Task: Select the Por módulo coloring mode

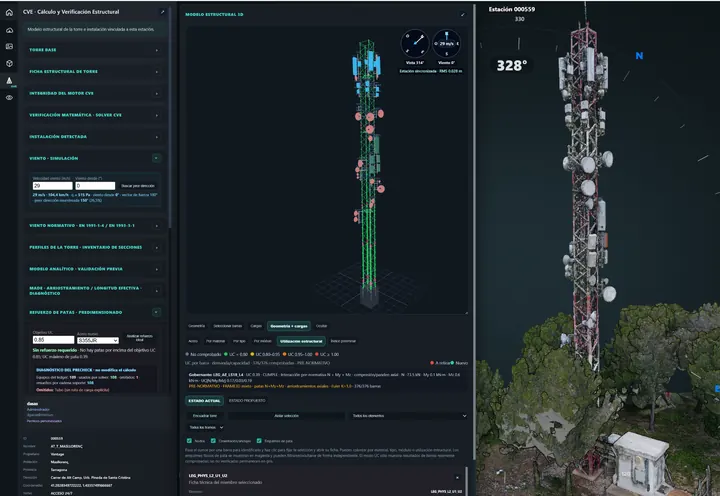Action: (x=263, y=341)
